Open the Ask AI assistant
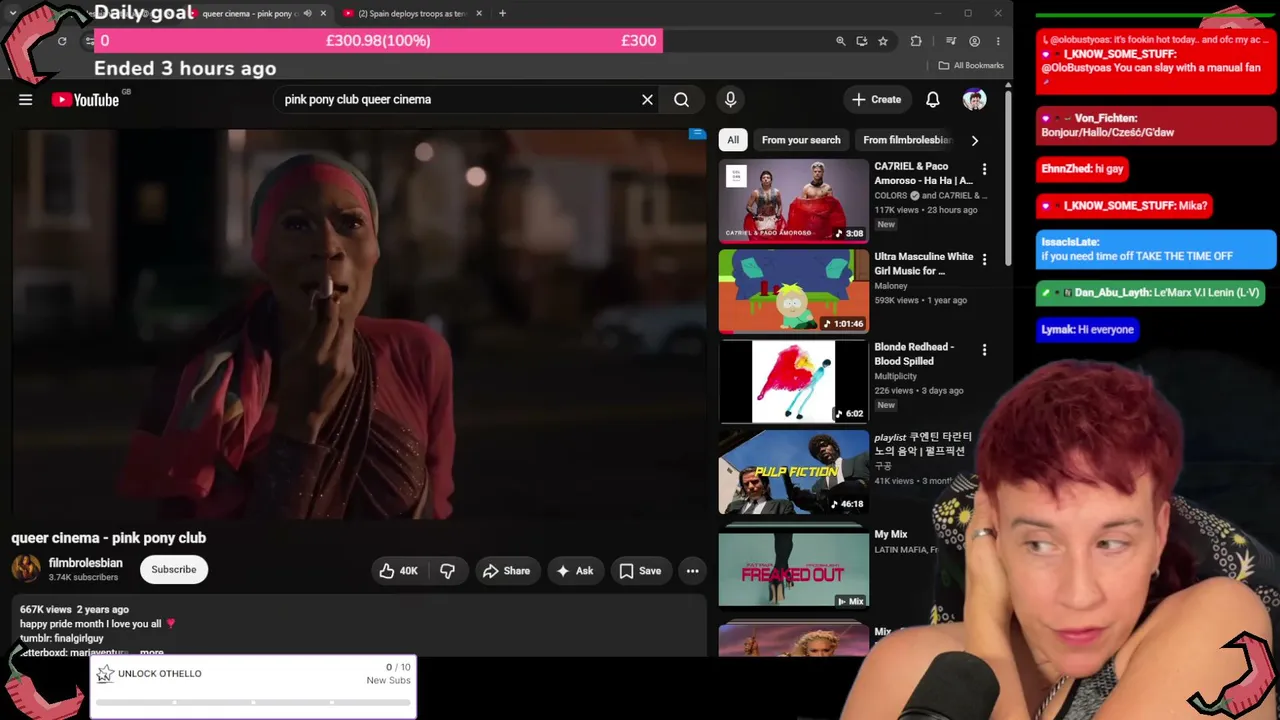The image size is (1280, 720). (574, 571)
